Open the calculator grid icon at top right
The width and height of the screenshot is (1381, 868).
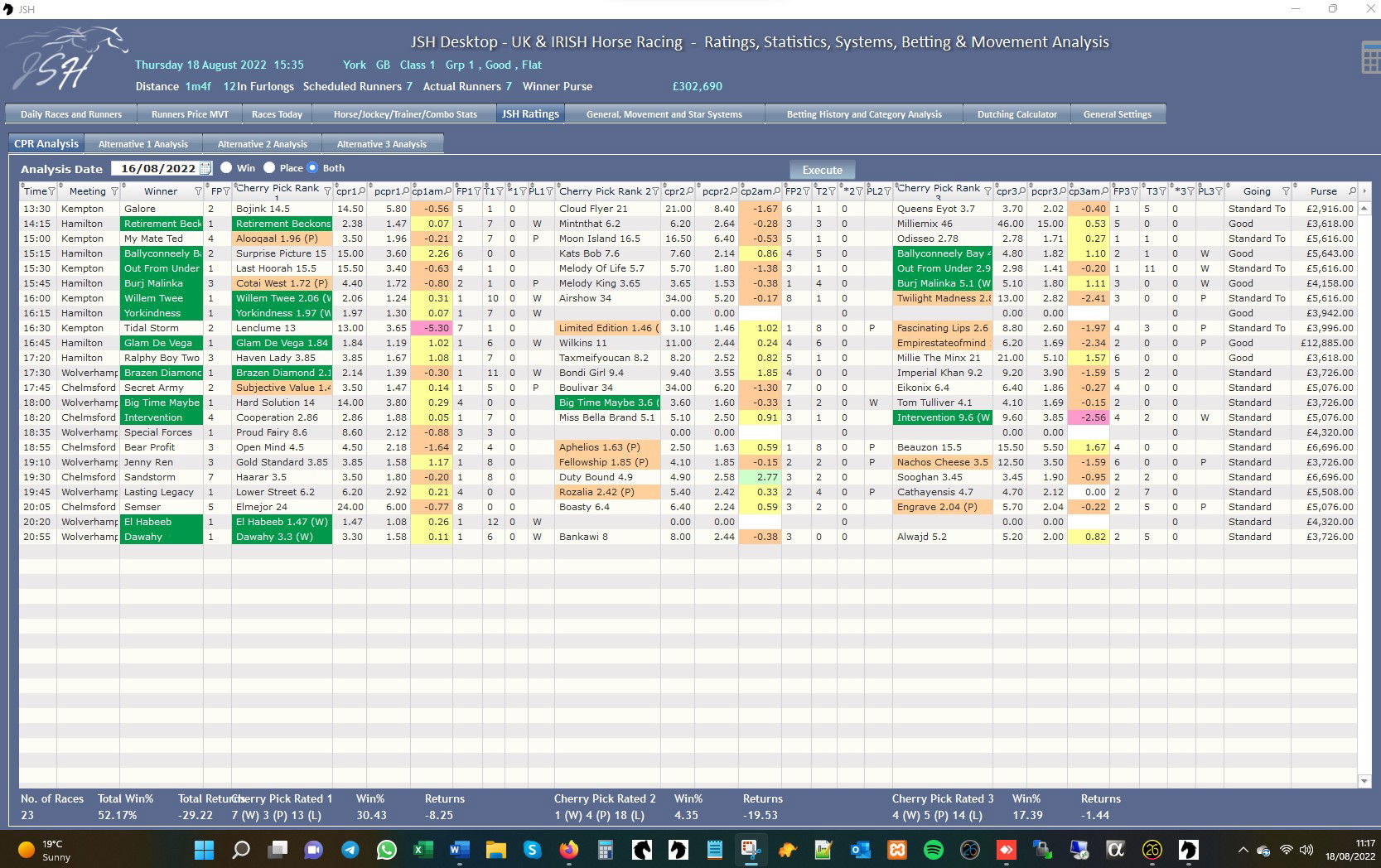tap(1370, 57)
